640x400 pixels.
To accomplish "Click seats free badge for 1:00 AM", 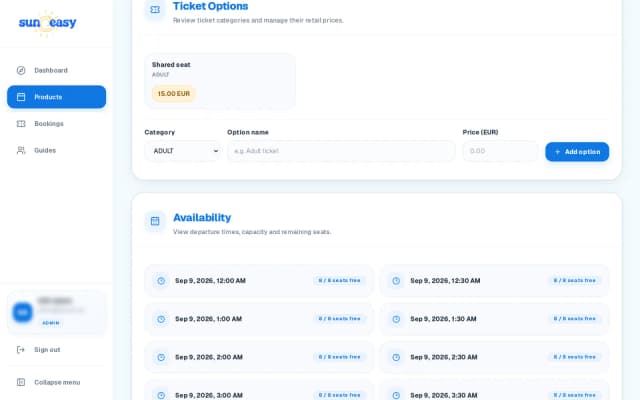I will click(x=340, y=319).
